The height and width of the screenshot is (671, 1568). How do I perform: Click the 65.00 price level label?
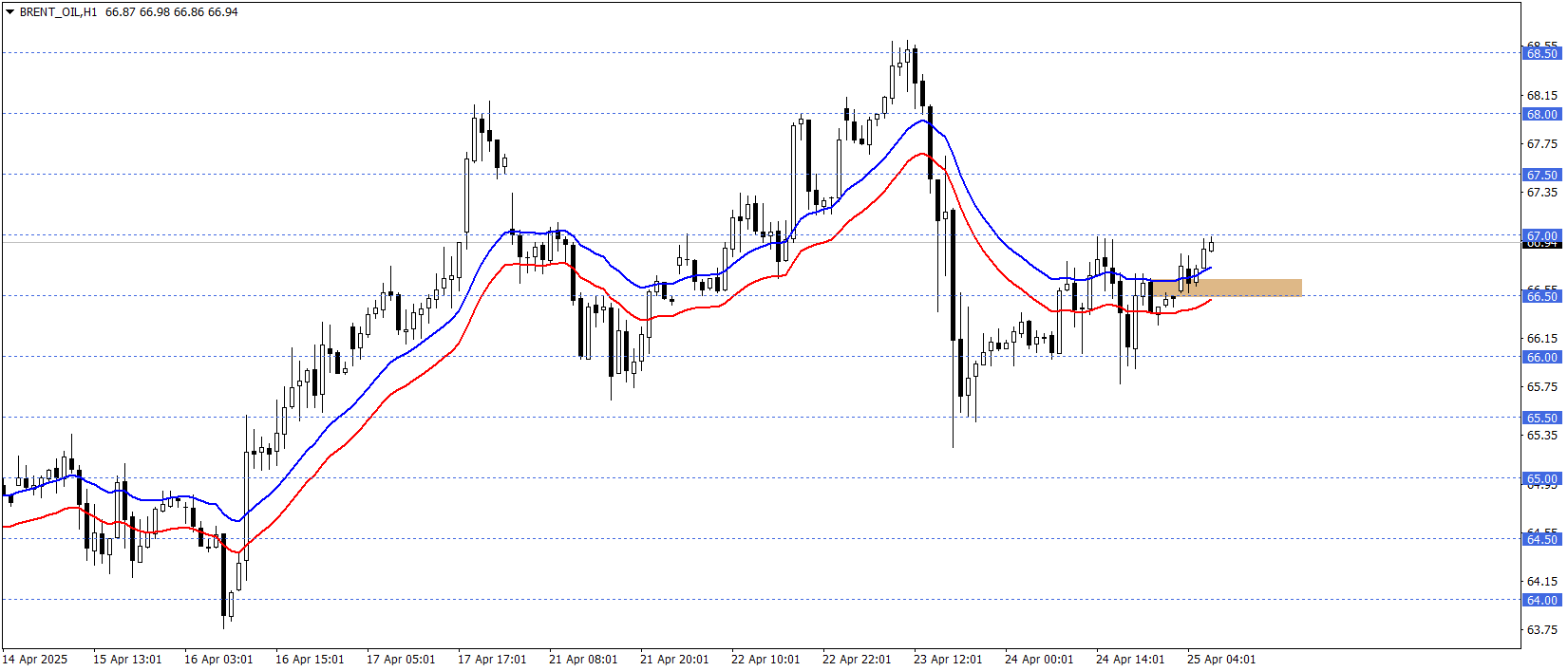click(x=1541, y=478)
